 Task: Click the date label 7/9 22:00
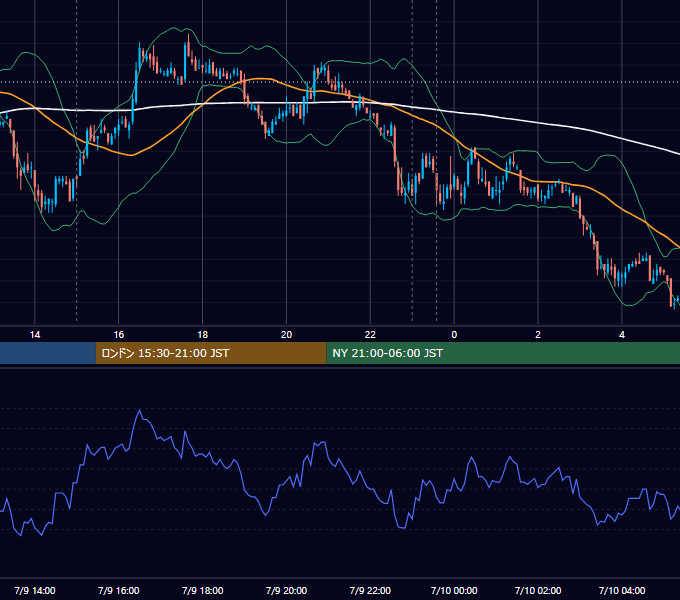coord(370,590)
